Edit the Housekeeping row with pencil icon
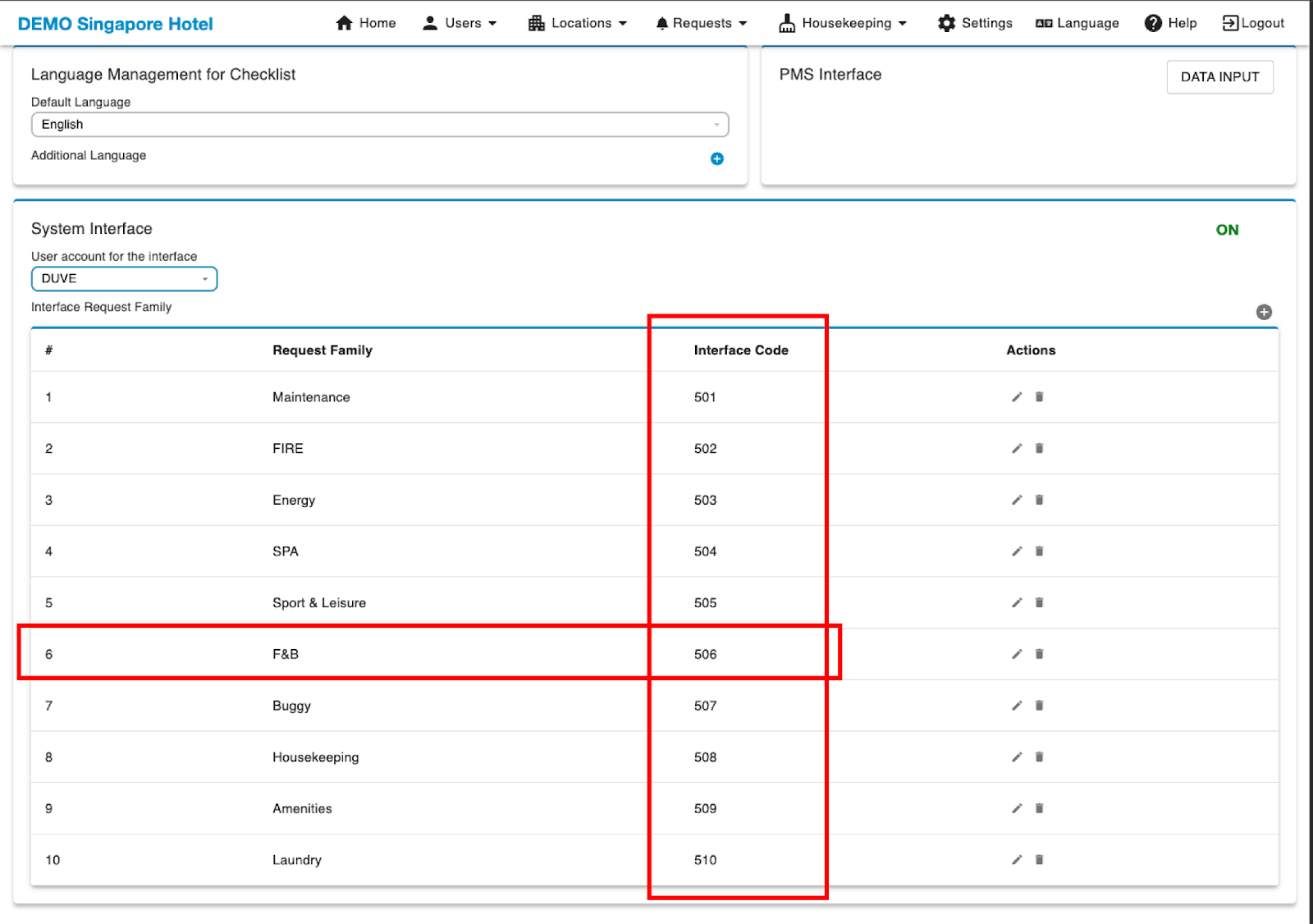 point(1017,757)
